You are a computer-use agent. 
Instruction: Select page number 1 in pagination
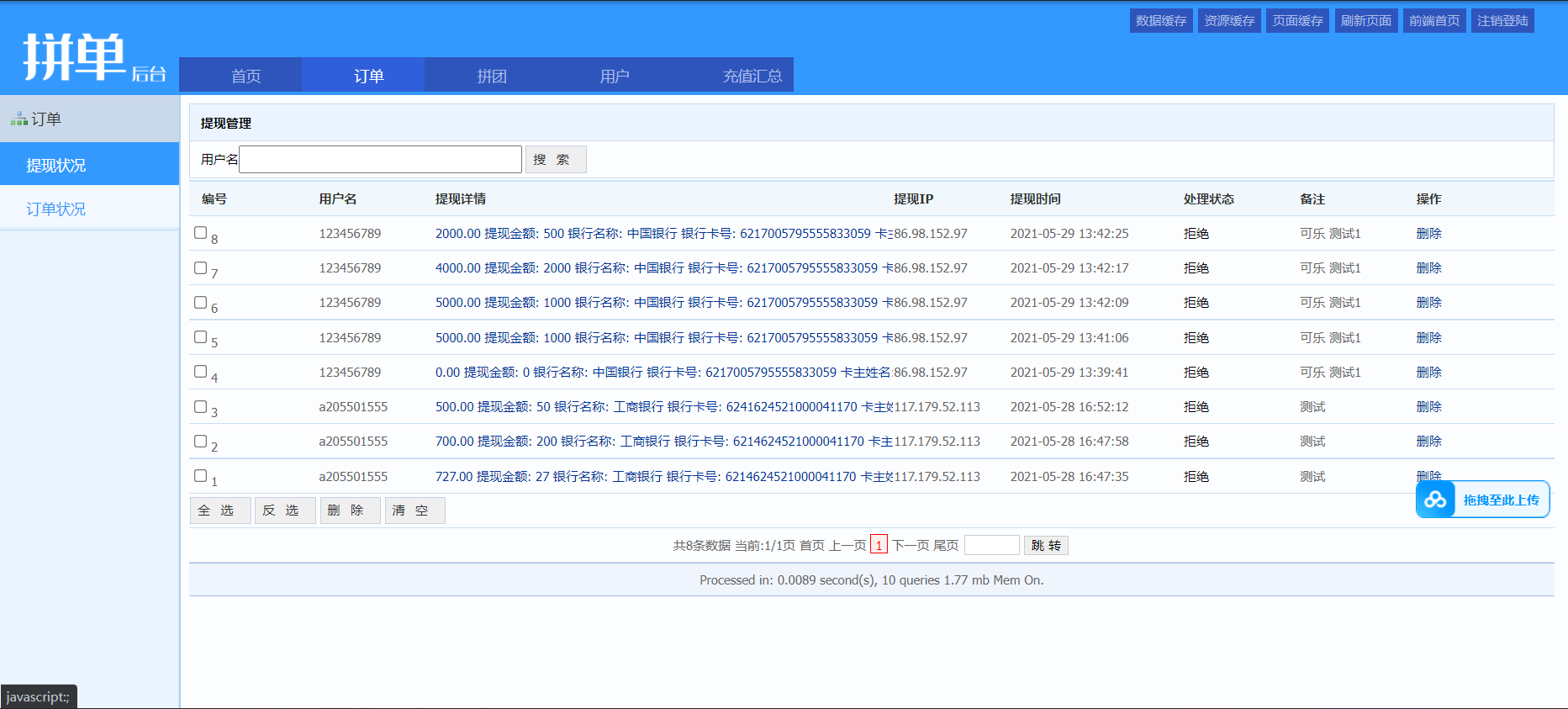[879, 545]
